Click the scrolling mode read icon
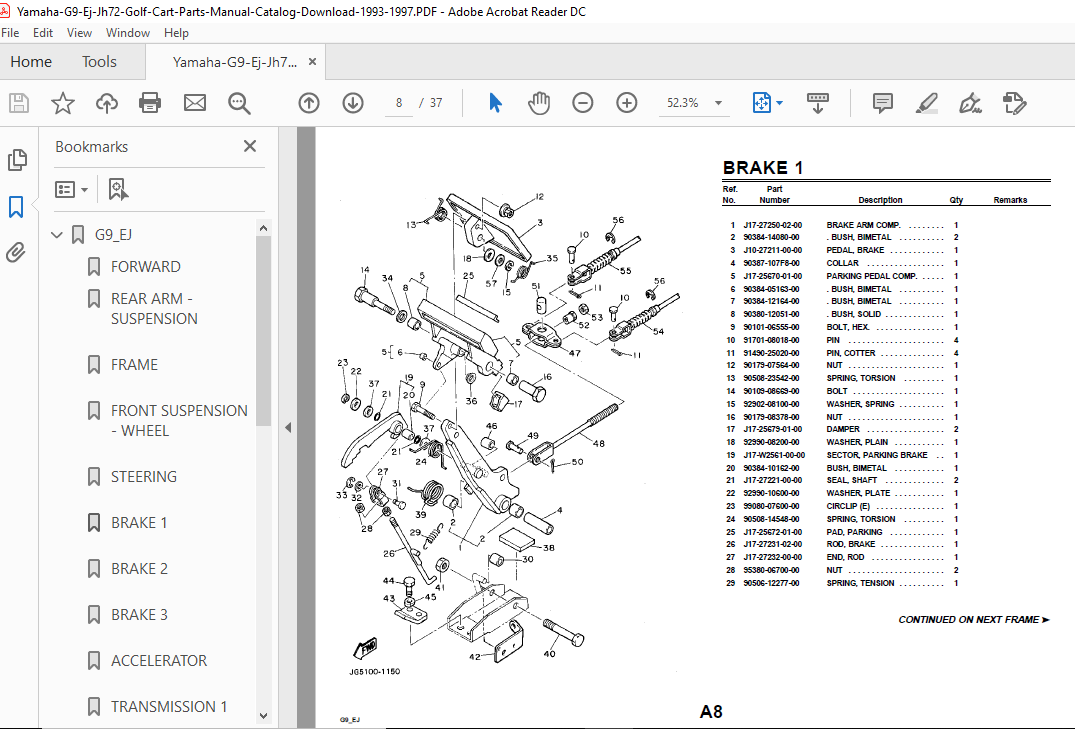Image resolution: width=1075 pixels, height=729 pixels. [x=817, y=103]
